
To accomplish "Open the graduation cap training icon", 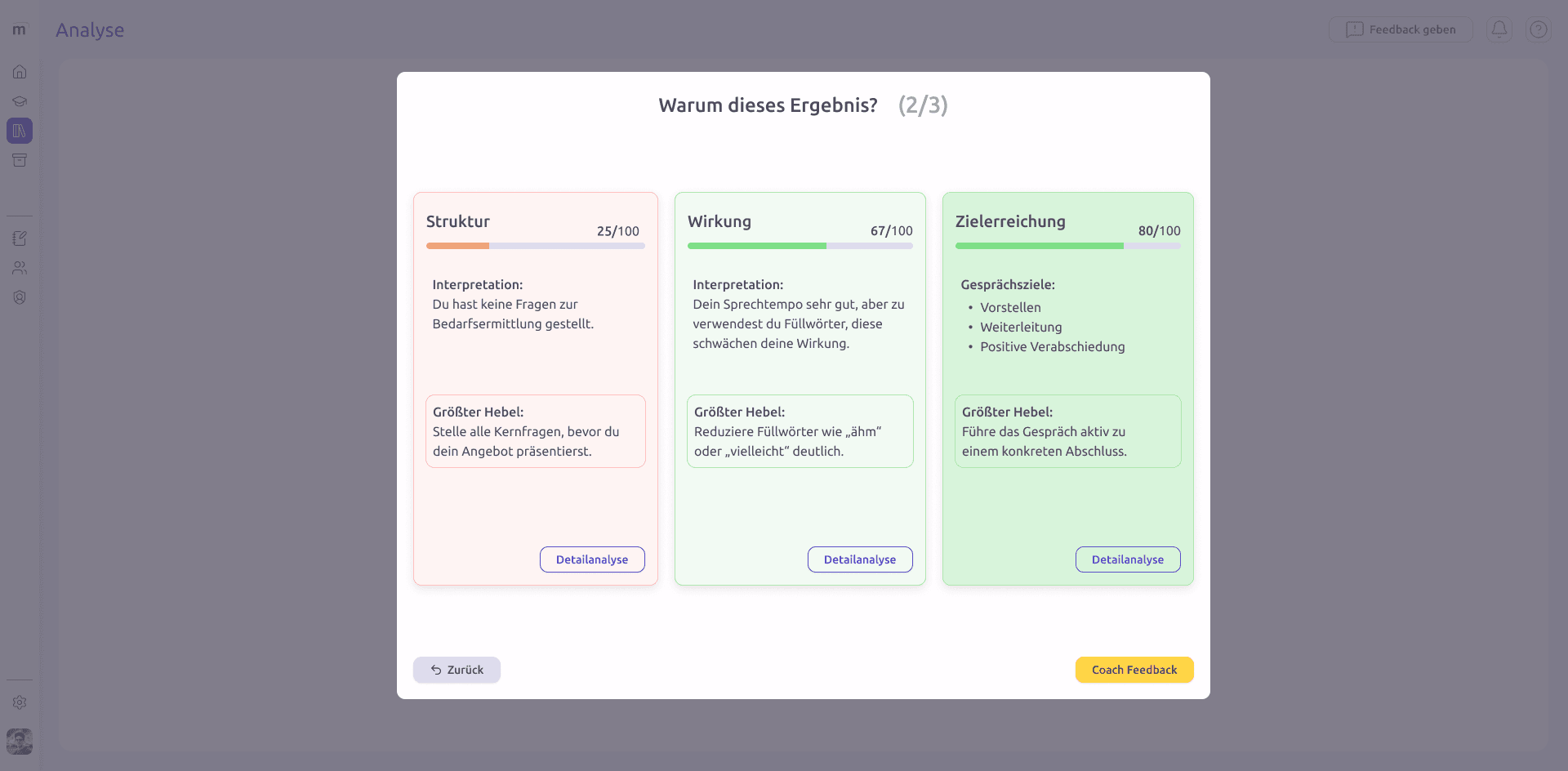I will pos(20,101).
